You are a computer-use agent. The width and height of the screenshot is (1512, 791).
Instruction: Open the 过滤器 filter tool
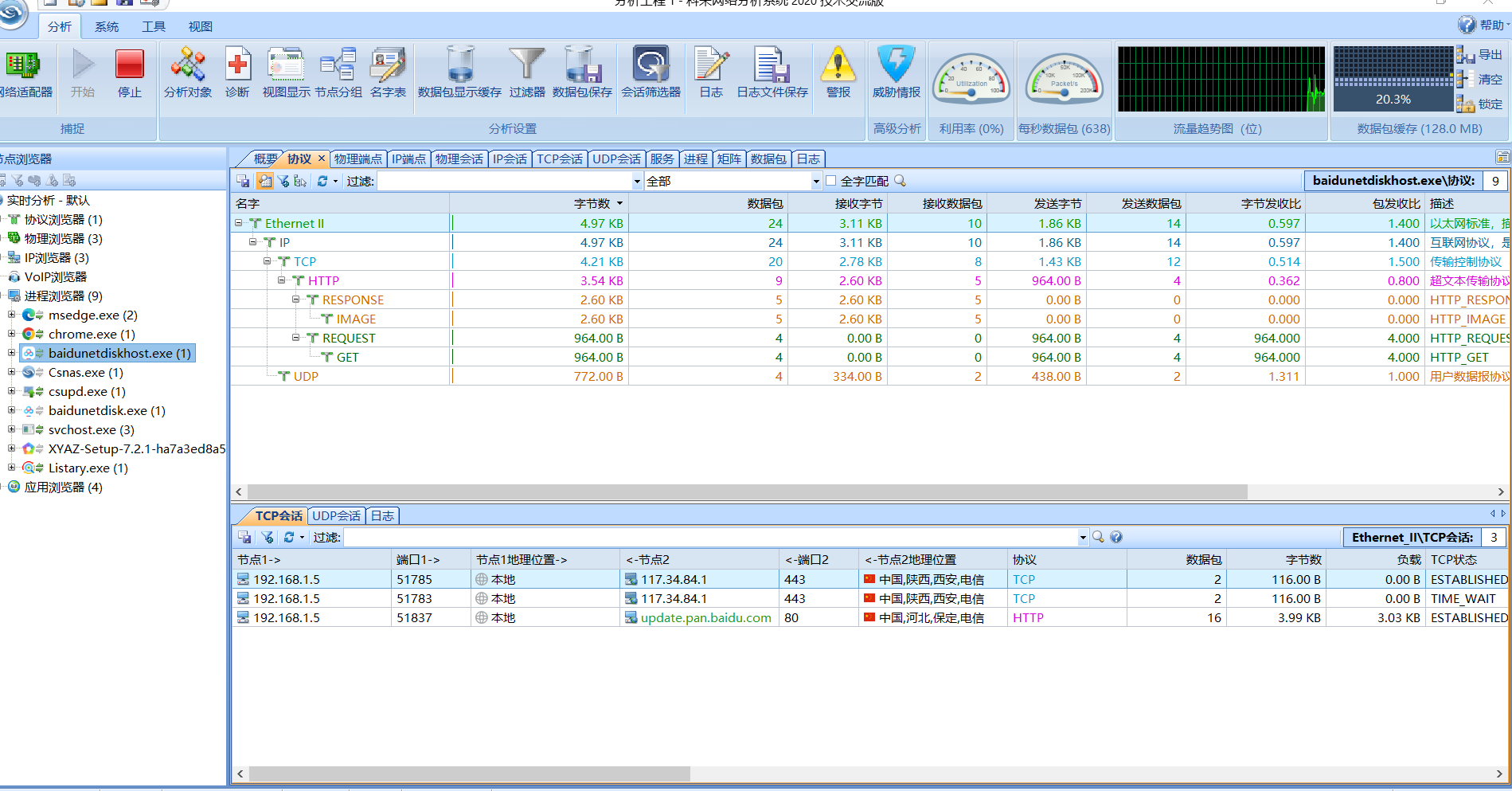(x=527, y=72)
